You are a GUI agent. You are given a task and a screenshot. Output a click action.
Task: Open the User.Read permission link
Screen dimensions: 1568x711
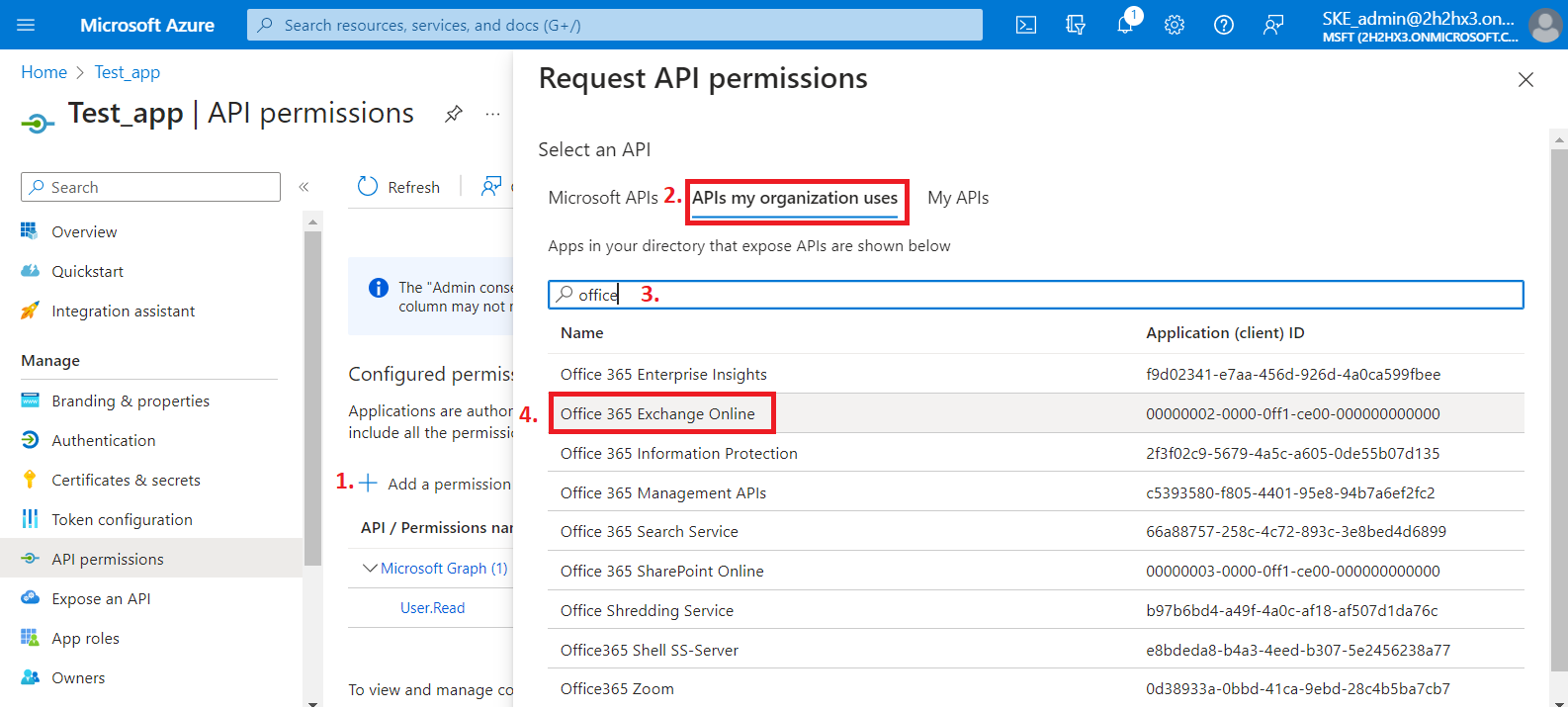432,607
